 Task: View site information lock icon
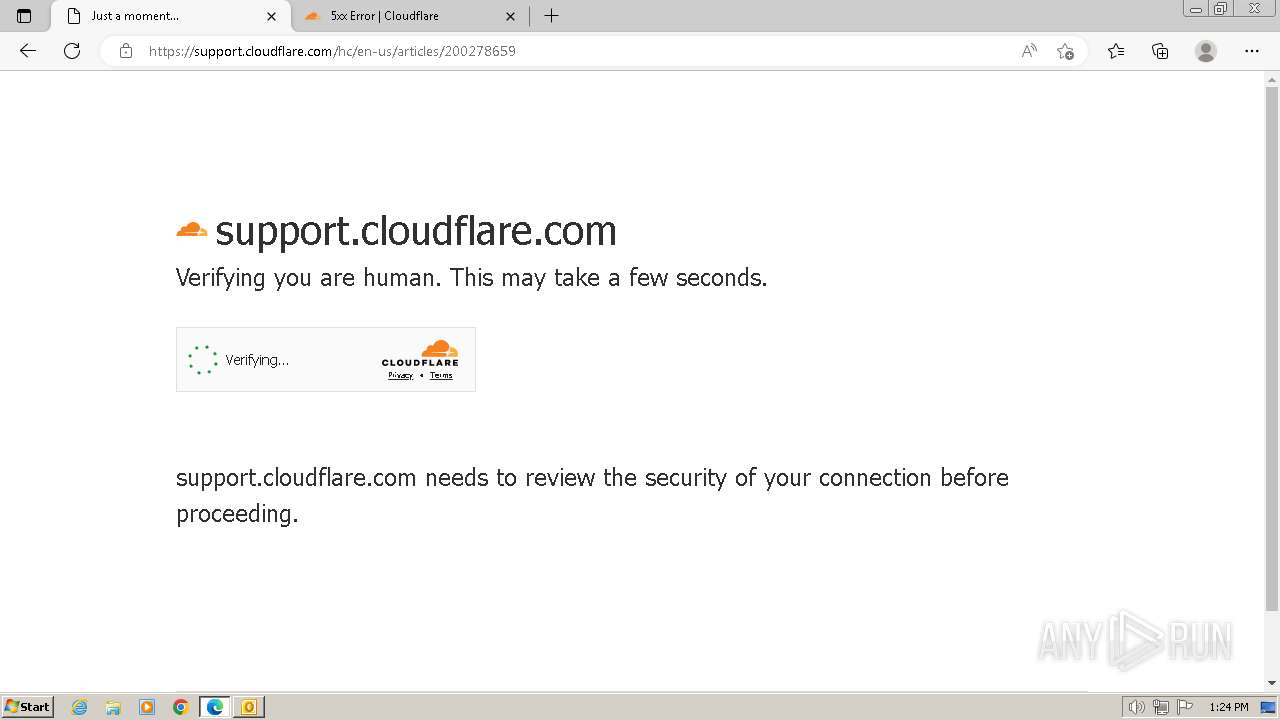(x=125, y=51)
